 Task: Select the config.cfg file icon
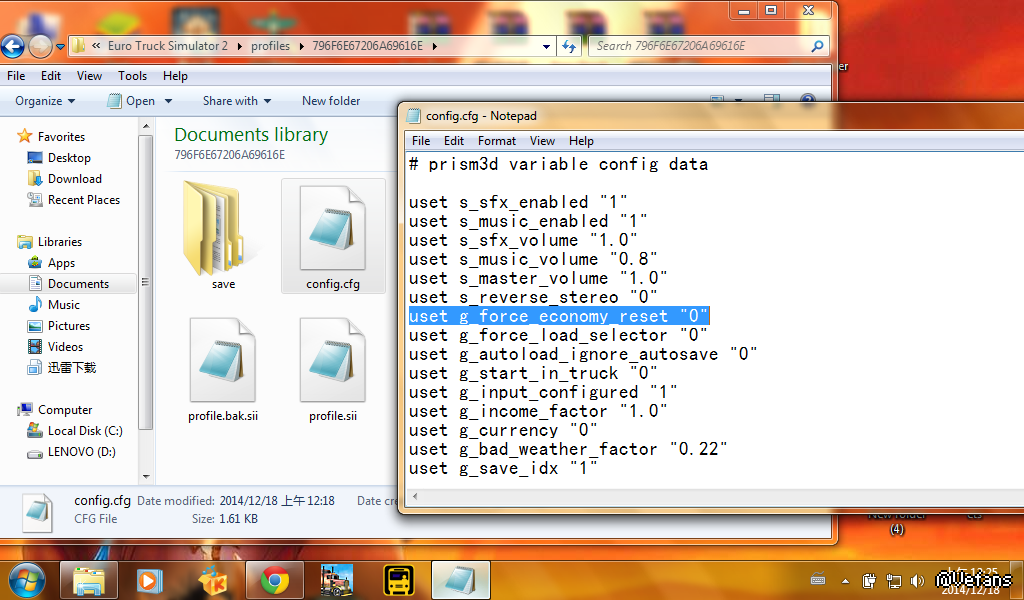point(332,228)
